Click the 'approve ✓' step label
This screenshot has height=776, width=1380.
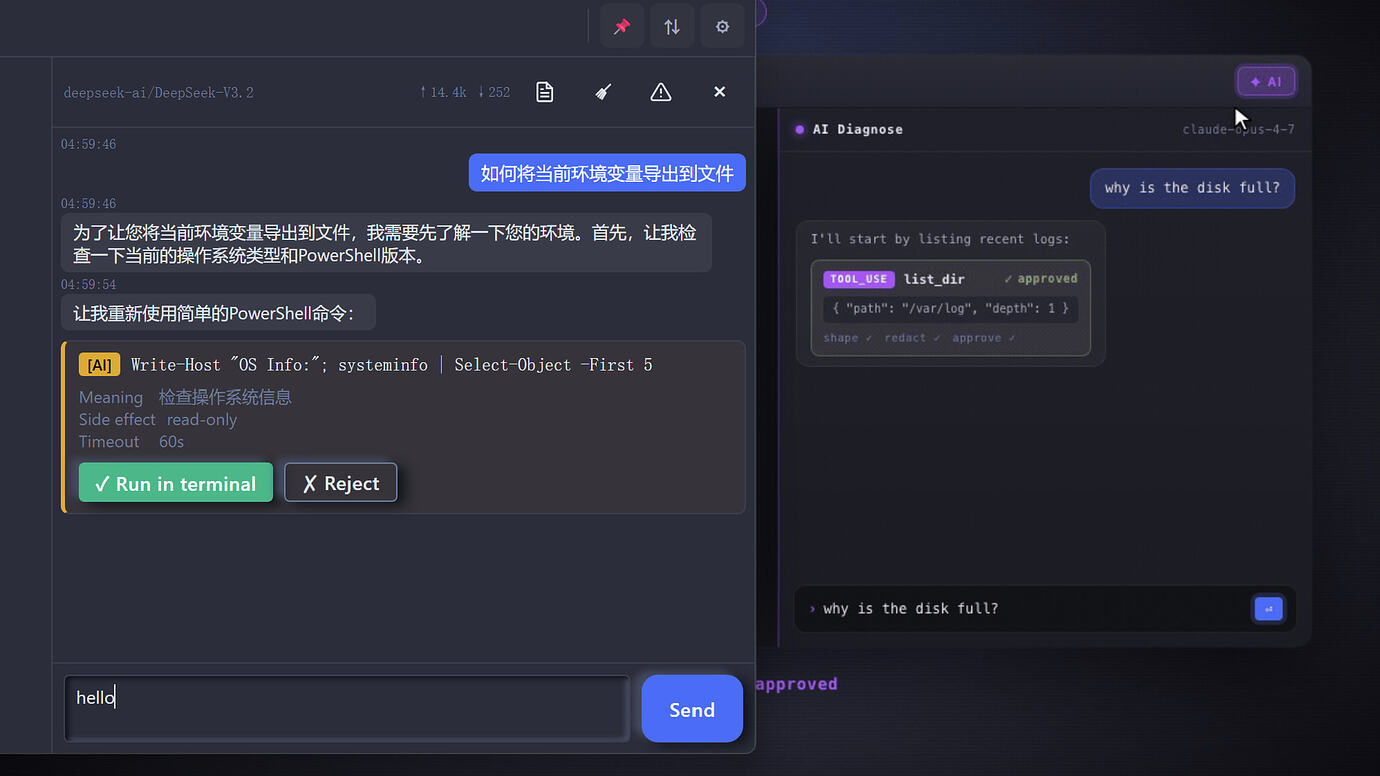pos(984,338)
